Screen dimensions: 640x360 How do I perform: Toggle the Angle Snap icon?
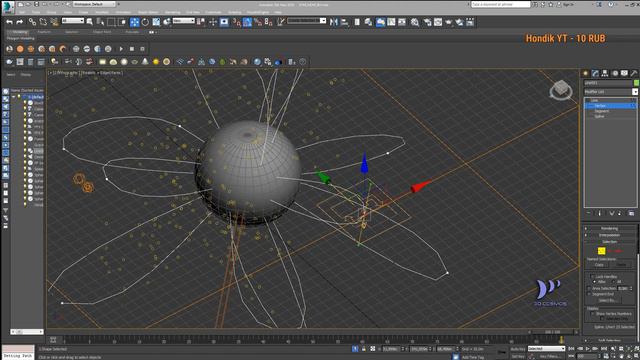247,22
